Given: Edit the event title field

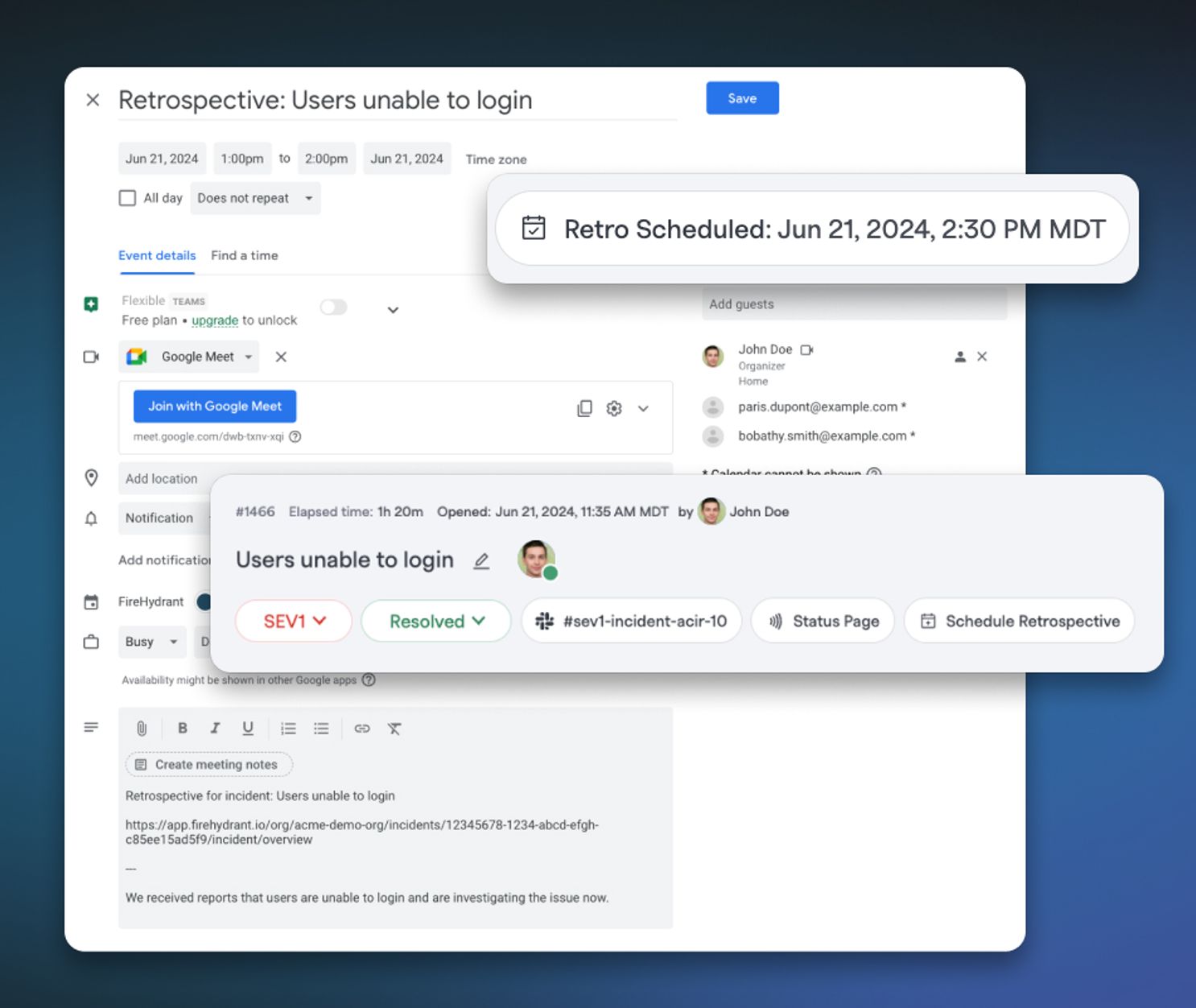Looking at the screenshot, I should tap(398, 101).
